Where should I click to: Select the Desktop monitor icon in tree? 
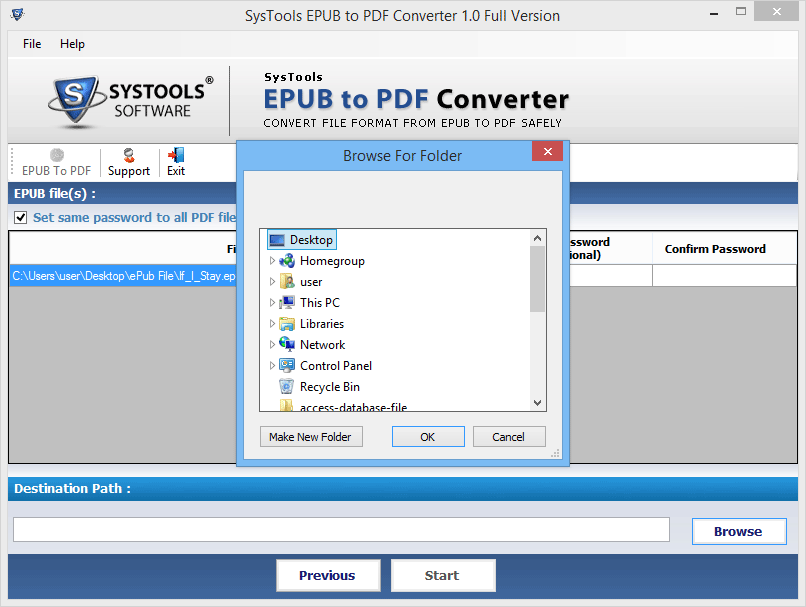pos(277,240)
